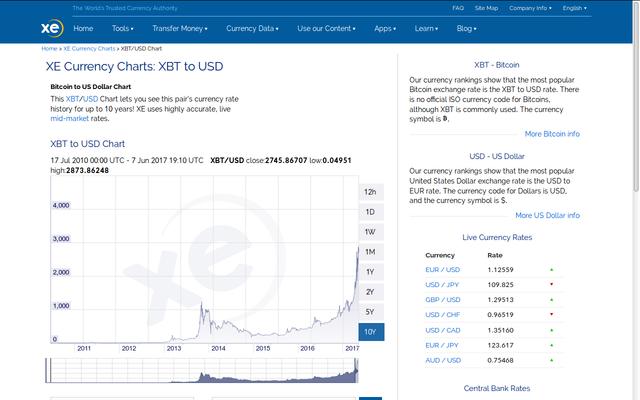The height and width of the screenshot is (400, 640).
Task: Open the USD / JPY rate link
Action: (442, 285)
